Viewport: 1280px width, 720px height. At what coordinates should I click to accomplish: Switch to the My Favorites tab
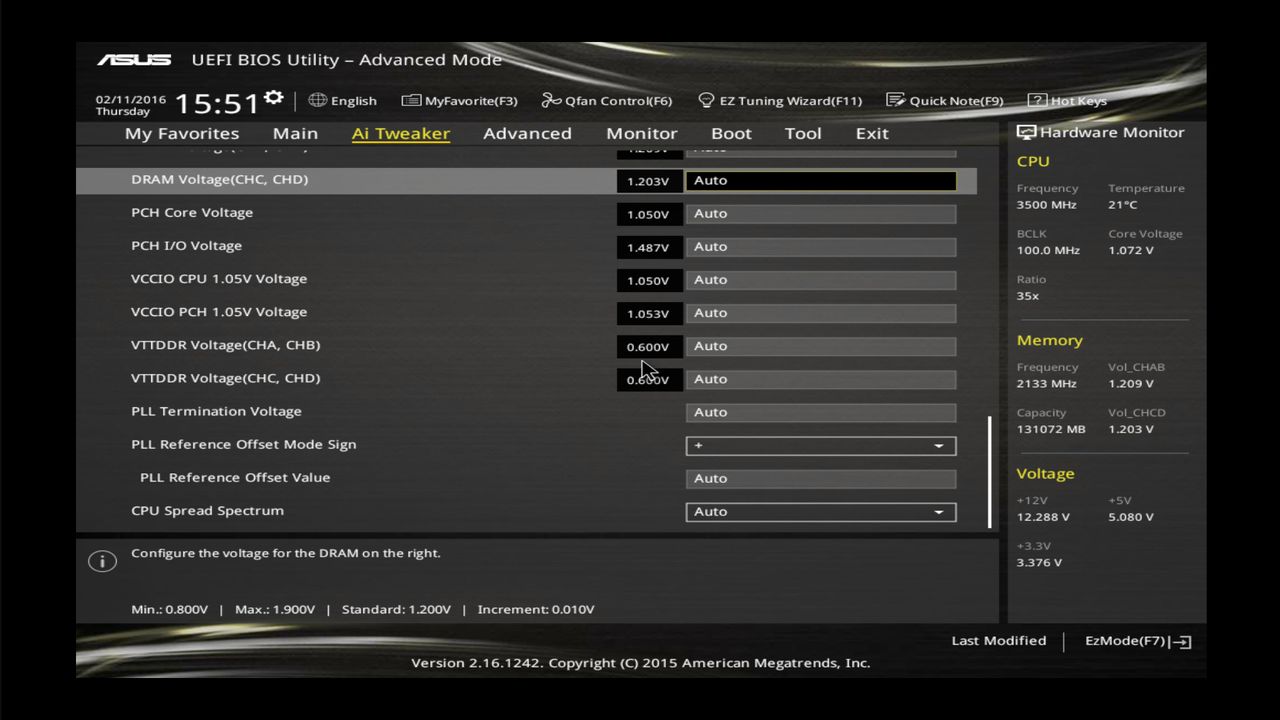click(x=182, y=133)
